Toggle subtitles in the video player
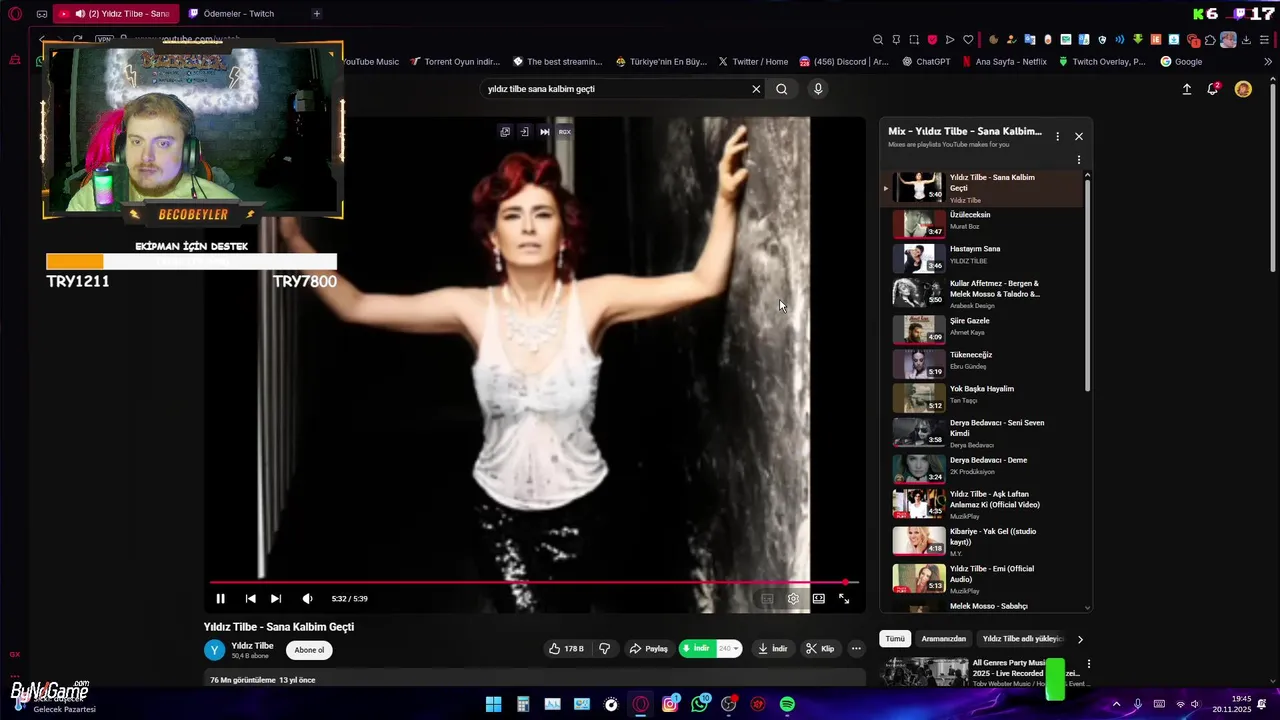1280x720 pixels. 767,598
